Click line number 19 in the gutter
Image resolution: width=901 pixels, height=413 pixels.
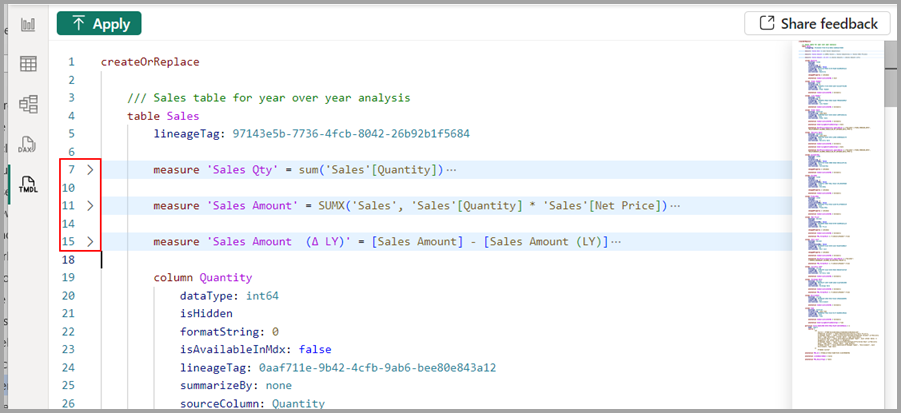tap(68, 278)
